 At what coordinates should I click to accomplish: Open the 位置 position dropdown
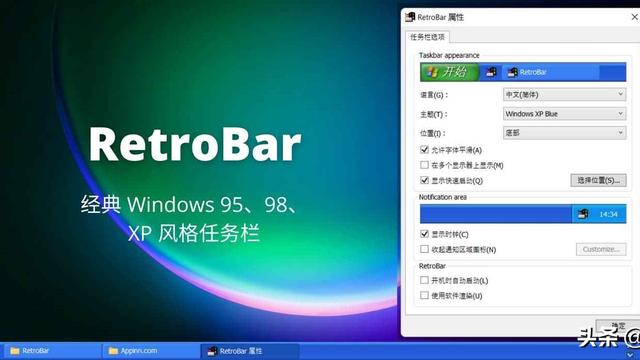pos(564,133)
